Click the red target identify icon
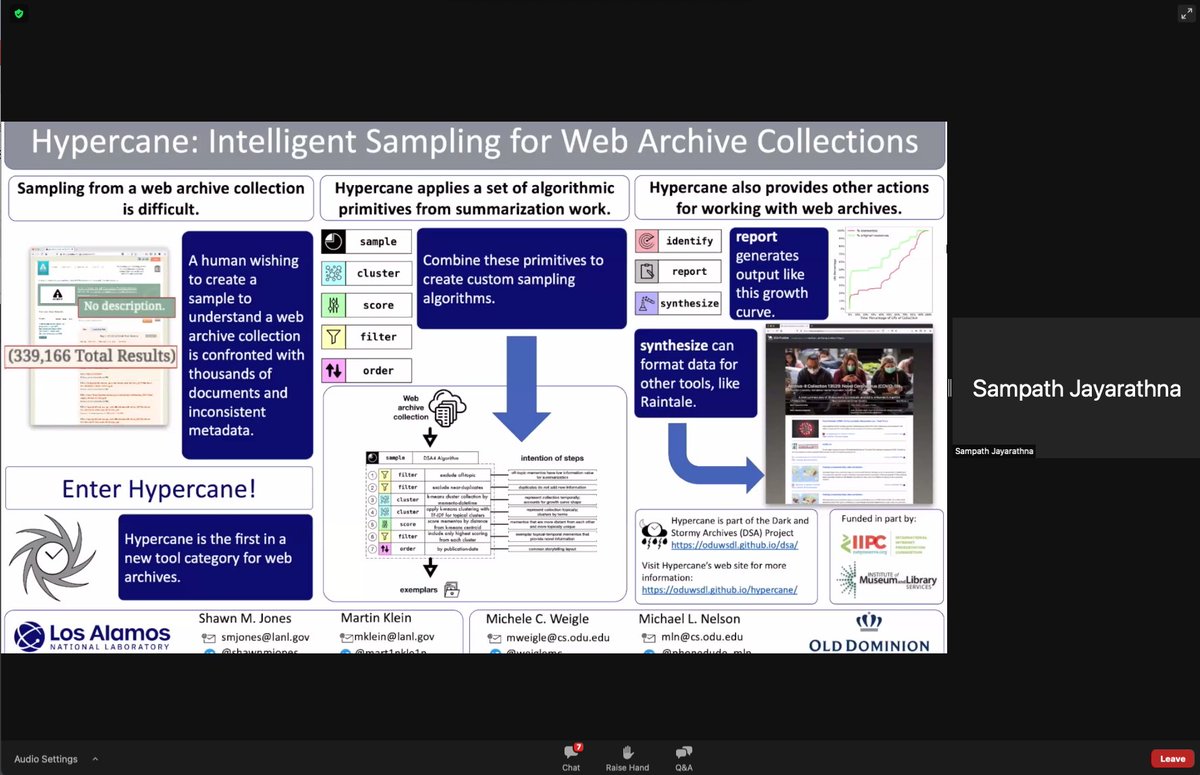Image resolution: width=1200 pixels, height=775 pixels. (x=647, y=241)
